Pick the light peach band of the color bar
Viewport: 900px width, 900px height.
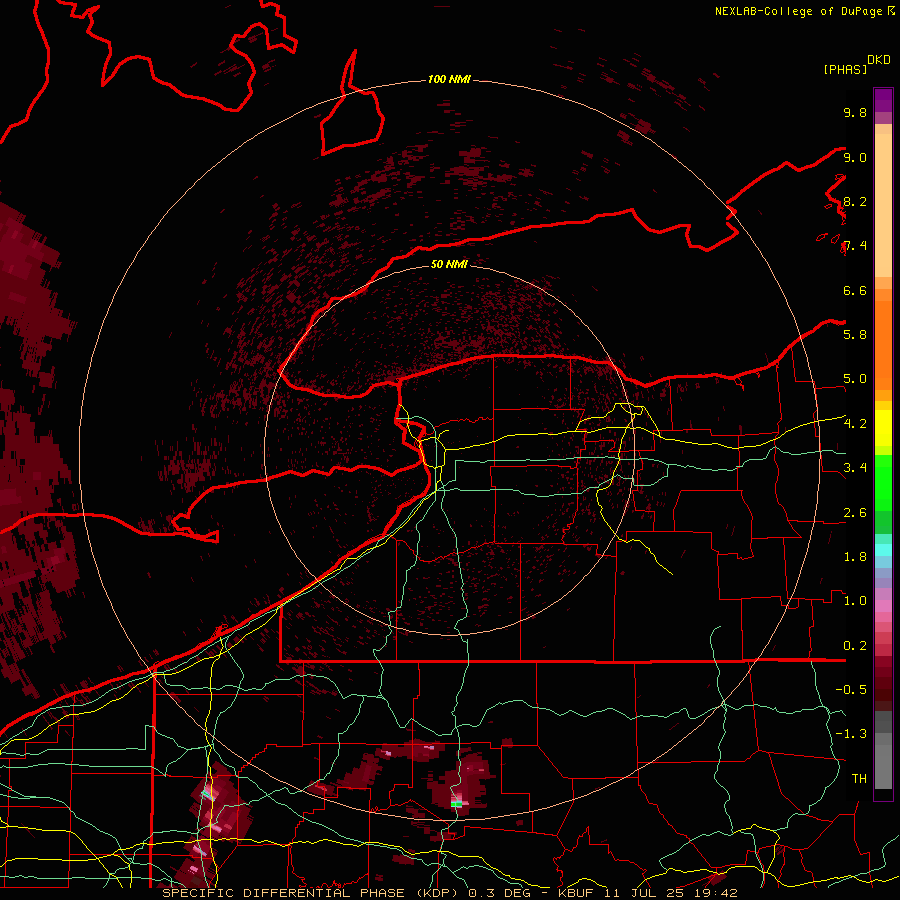[883, 205]
